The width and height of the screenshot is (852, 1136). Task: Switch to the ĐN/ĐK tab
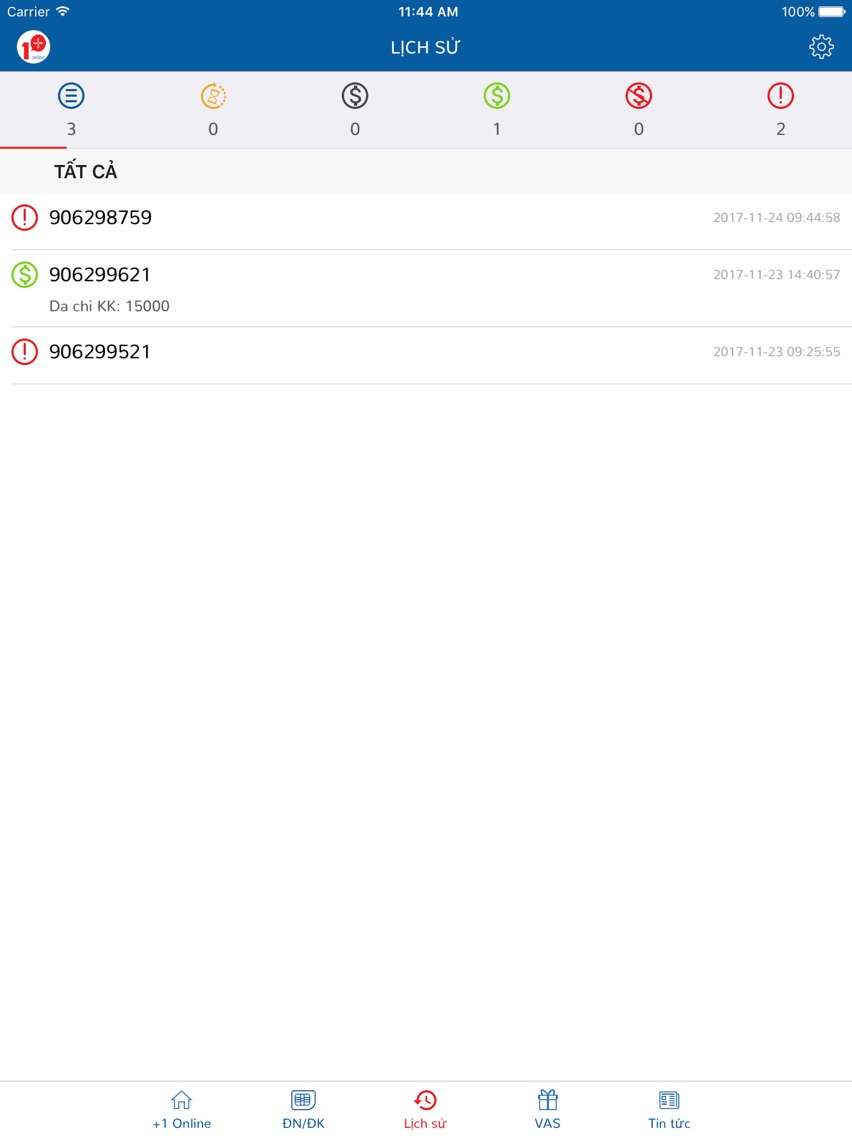point(304,1110)
